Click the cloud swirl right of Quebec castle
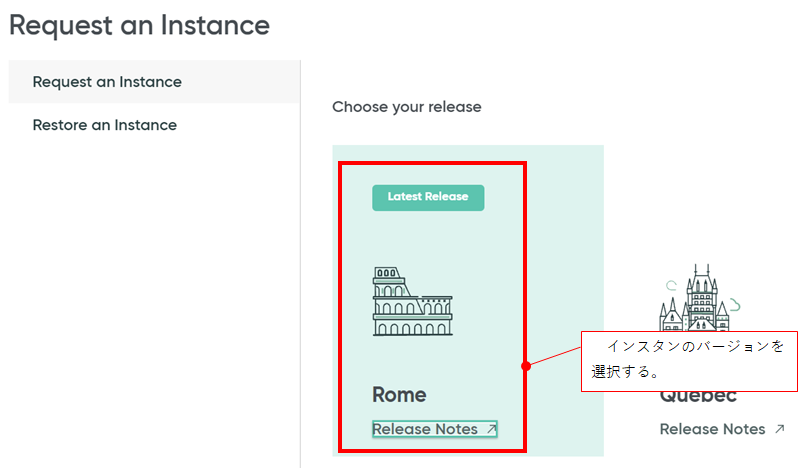801x468 pixels. (736, 302)
